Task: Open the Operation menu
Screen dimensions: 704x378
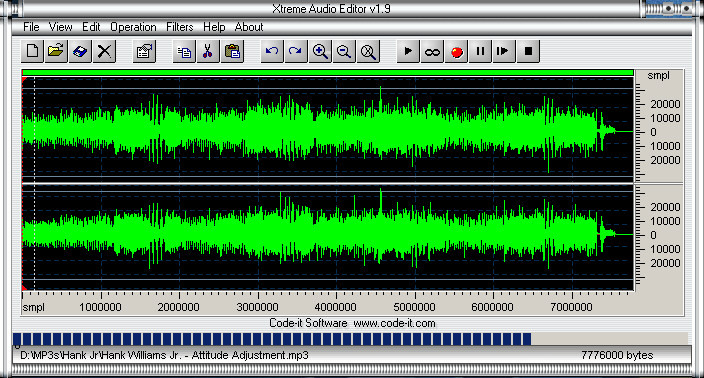Action: [133, 27]
